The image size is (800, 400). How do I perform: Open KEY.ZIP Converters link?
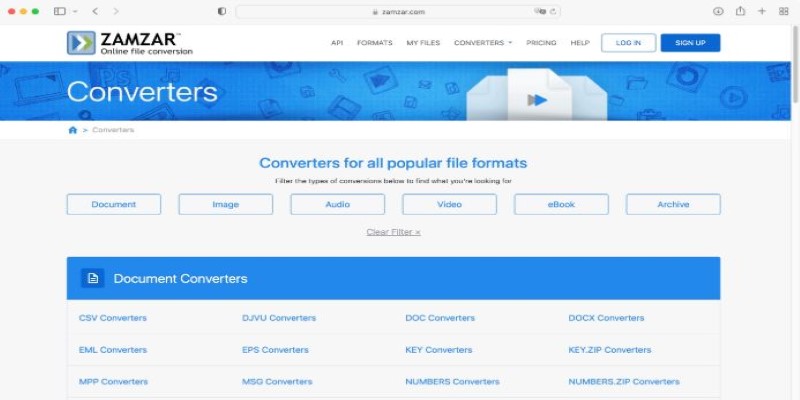pos(610,350)
